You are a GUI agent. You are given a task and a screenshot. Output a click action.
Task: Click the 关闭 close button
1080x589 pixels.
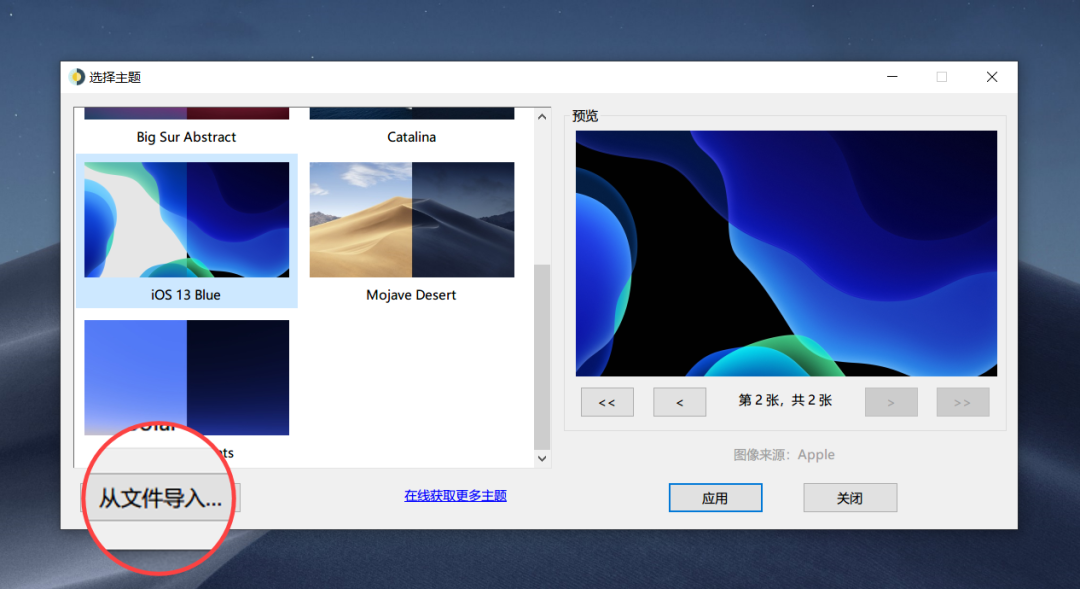pos(850,497)
